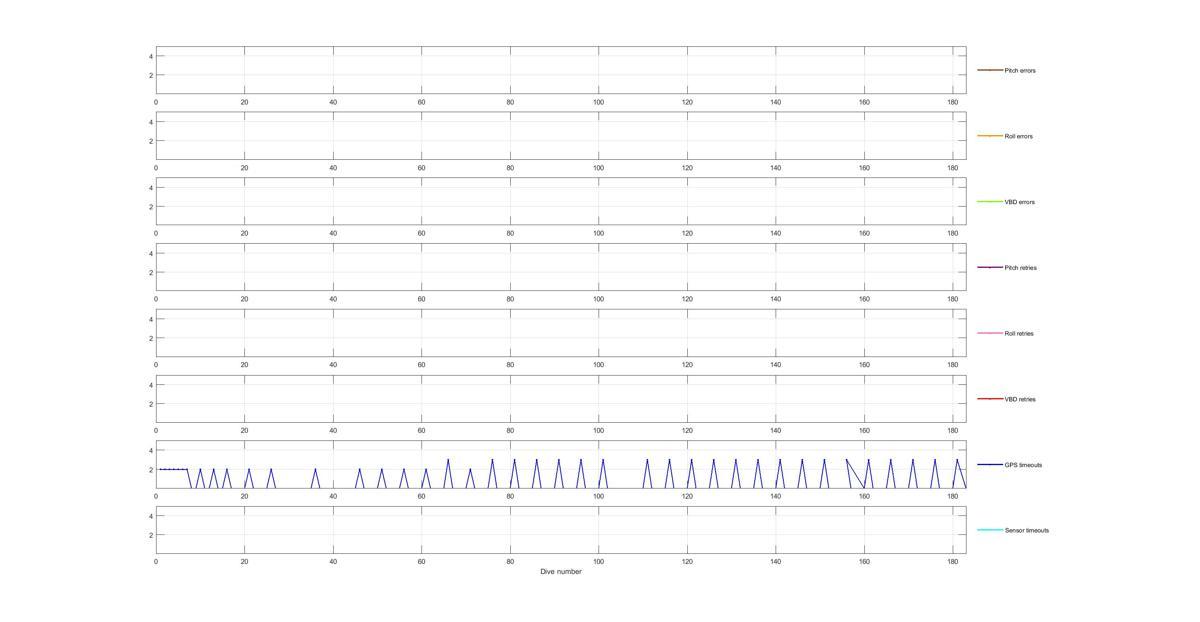Viewport: 1200px width, 622px height.
Task: Select the VBD retries legend label
Action: click(x=1020, y=399)
